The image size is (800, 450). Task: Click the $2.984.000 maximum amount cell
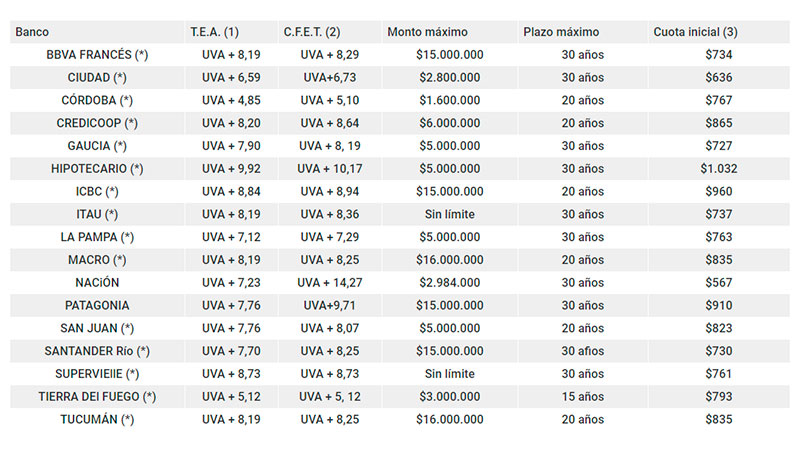click(449, 283)
